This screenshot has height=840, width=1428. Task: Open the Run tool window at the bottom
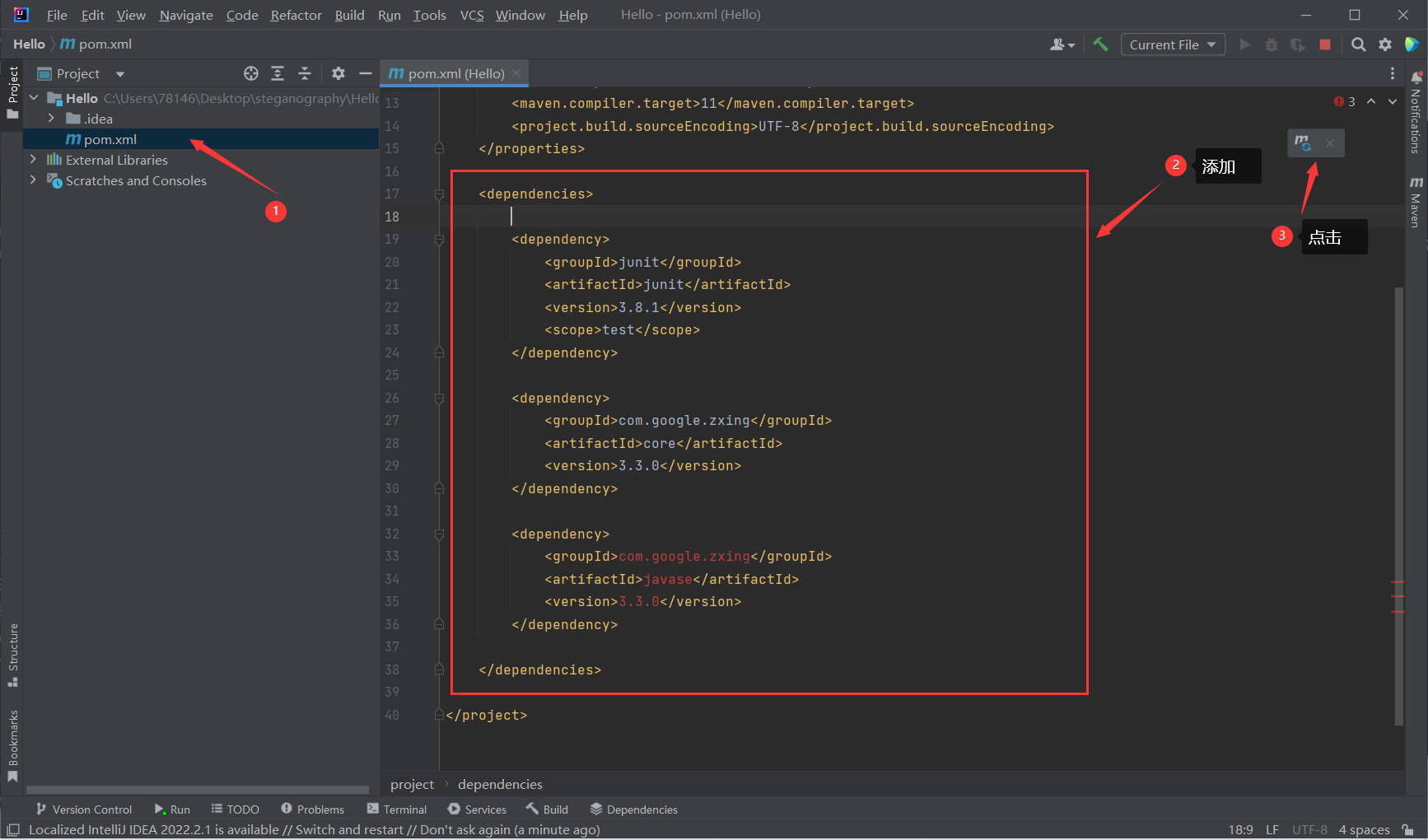[172, 810]
